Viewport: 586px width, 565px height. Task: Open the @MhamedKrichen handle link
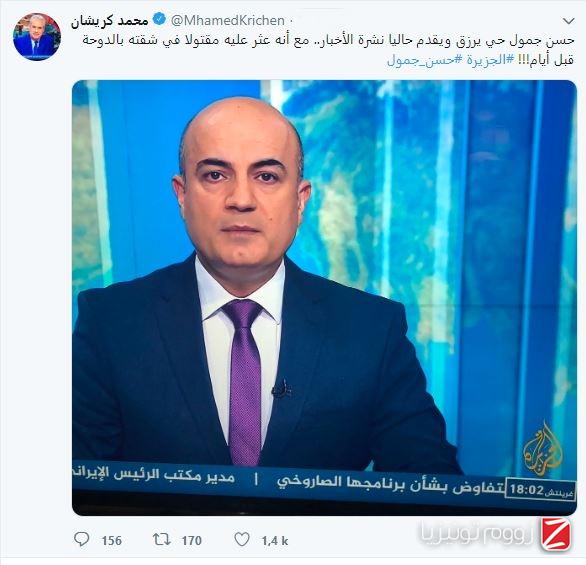tap(228, 20)
